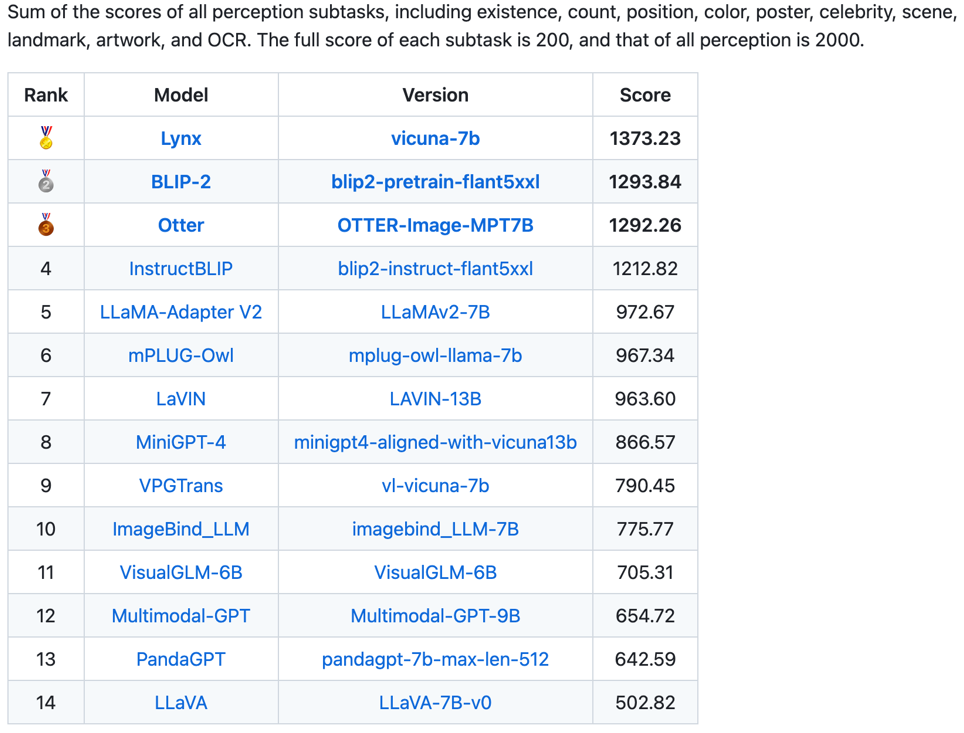964x733 pixels.
Task: Follow the minigpt4-aligned-with-vicuna13b version link
Action: pos(435,442)
